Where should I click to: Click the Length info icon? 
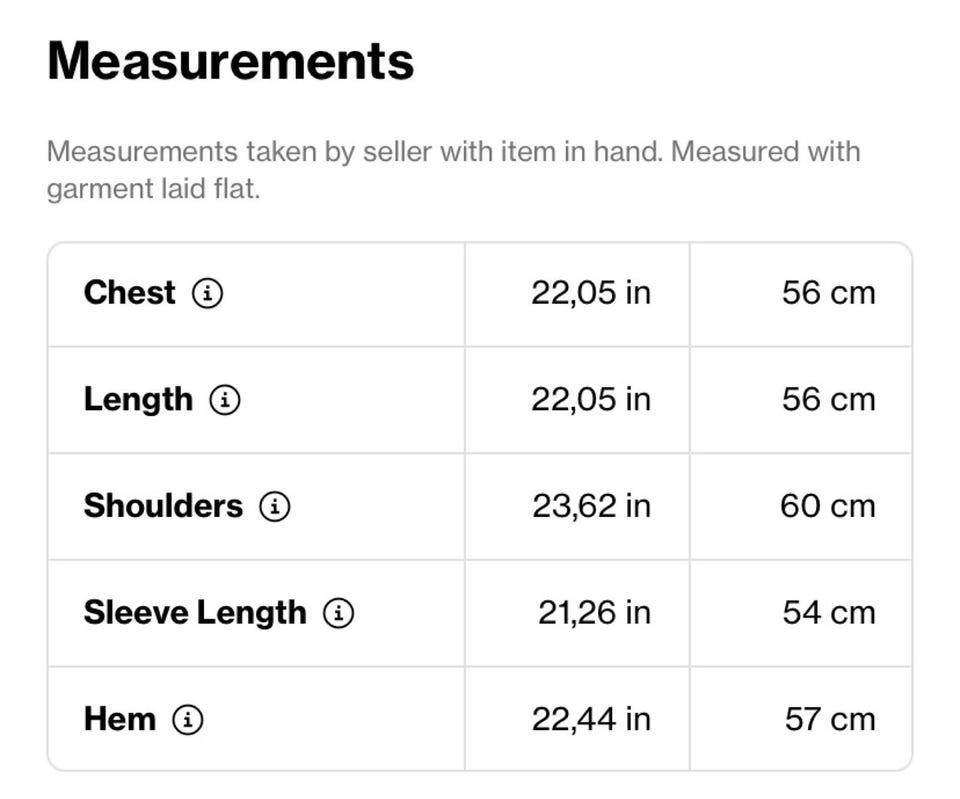(x=225, y=400)
